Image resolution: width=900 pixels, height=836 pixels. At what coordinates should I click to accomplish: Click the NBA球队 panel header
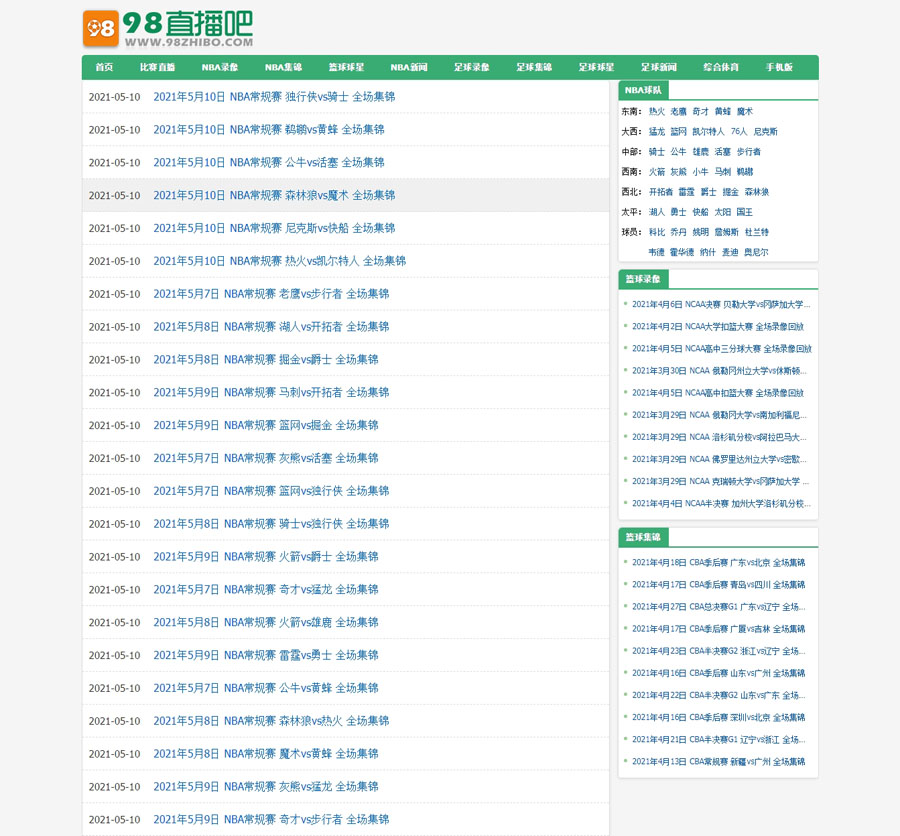pyautogui.click(x=643, y=90)
